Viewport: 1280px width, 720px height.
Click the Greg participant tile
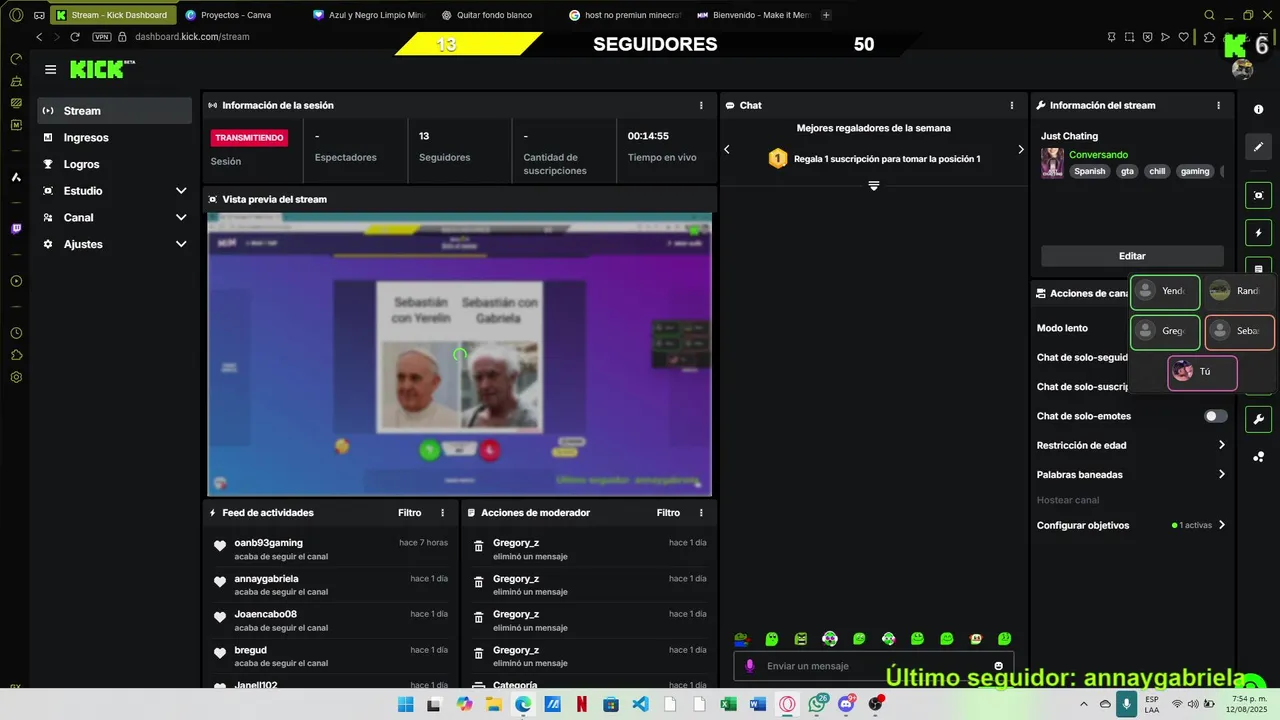click(1165, 332)
